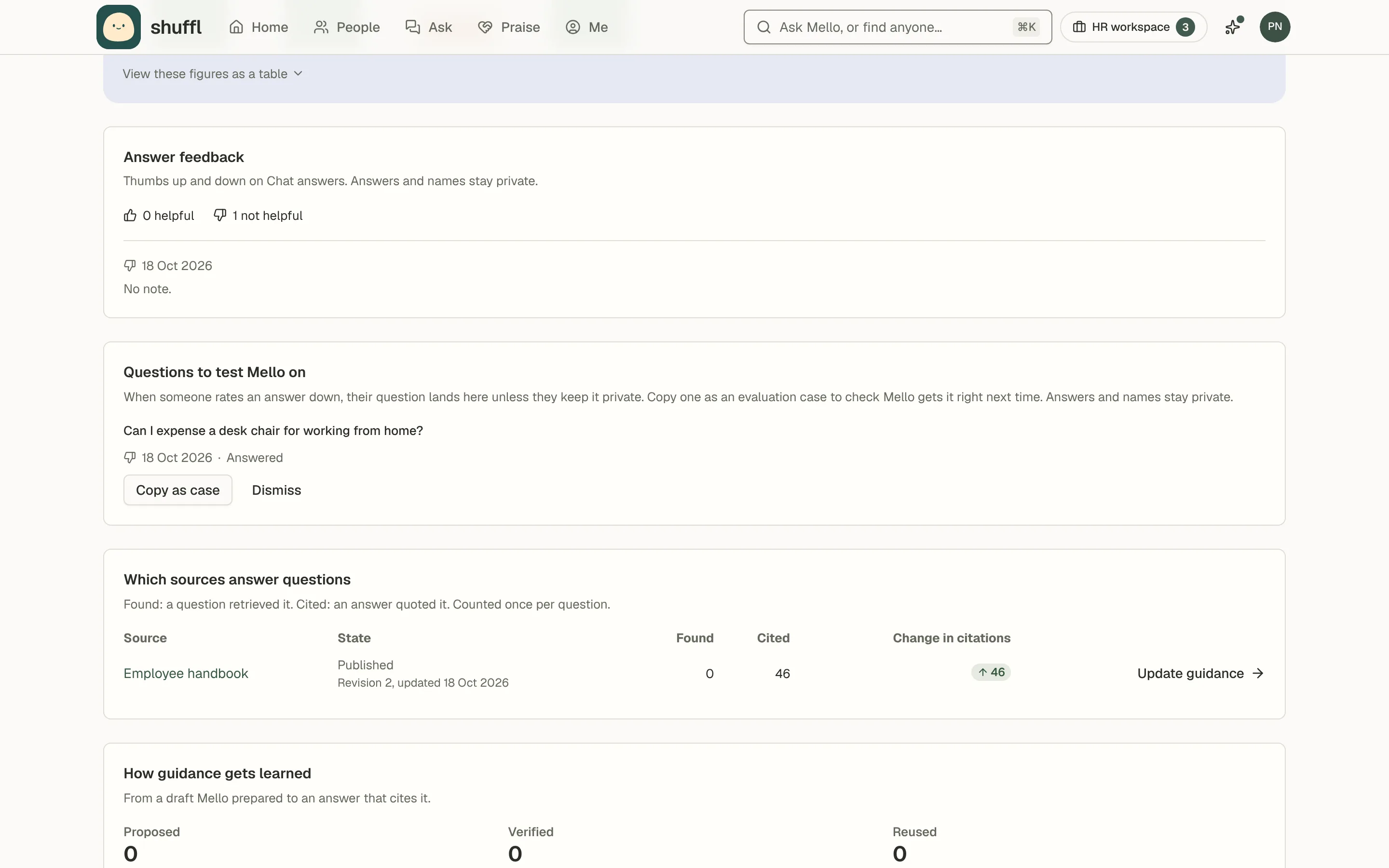The height and width of the screenshot is (868, 1389).
Task: Click the Found column header
Action: [x=694, y=638]
